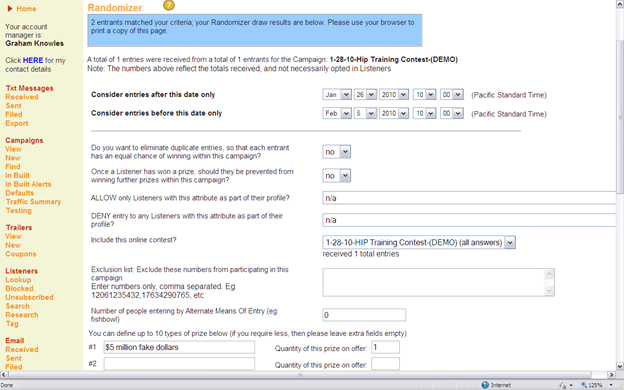Click the red Home arrow icon
The height and width of the screenshot is (390, 624).
click(10, 8)
